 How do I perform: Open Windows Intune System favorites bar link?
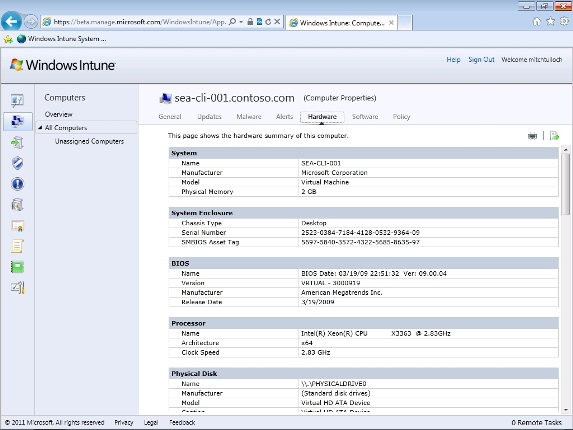click(x=62, y=39)
